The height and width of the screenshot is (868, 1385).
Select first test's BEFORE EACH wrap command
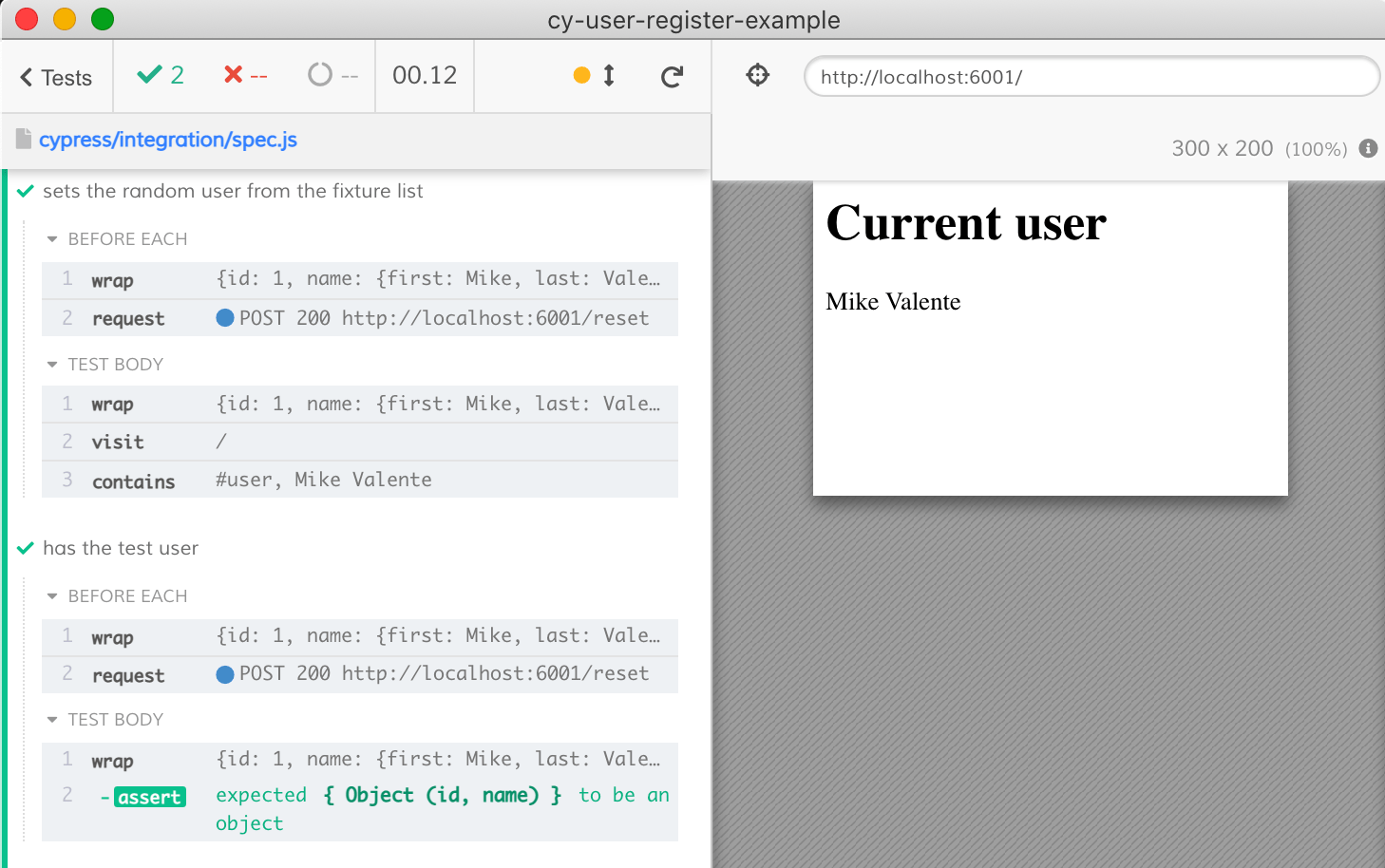coord(360,280)
